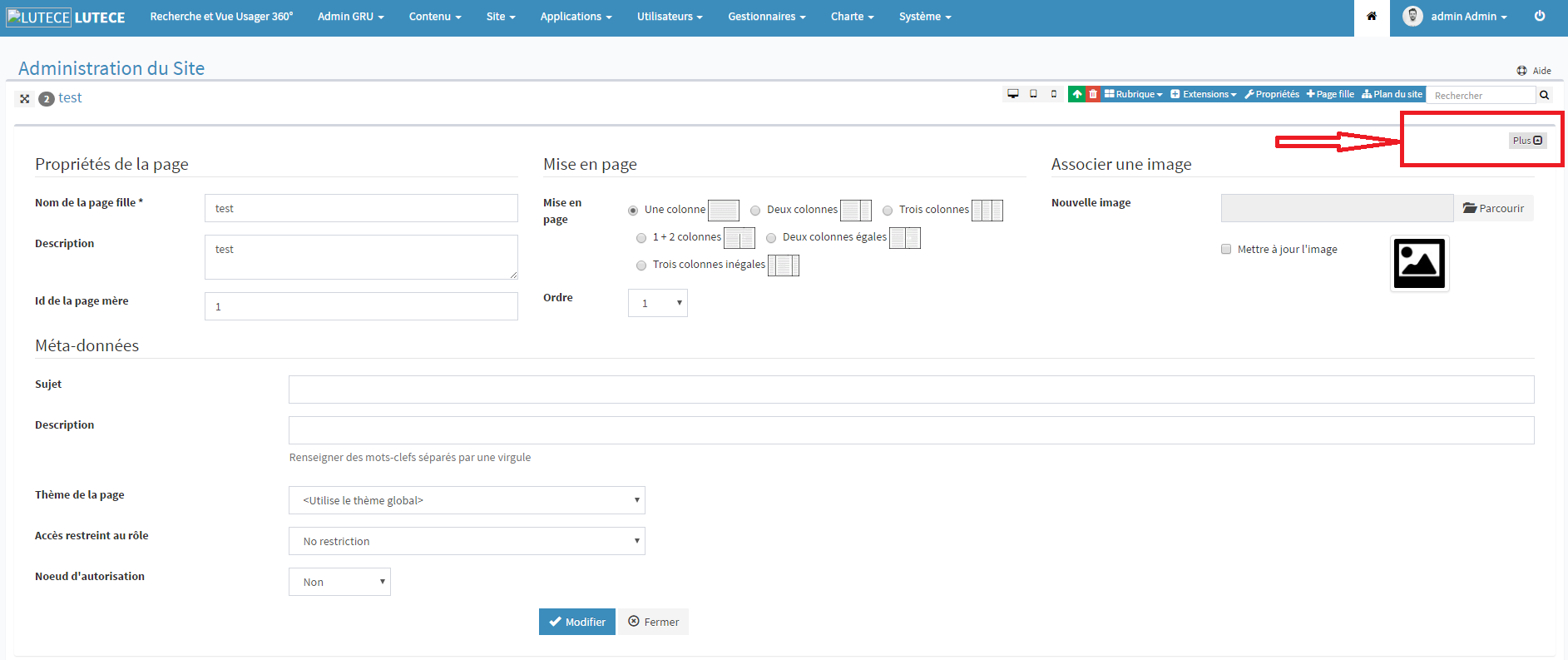Click the red trash delete icon
Image resolution: width=1568 pixels, height=660 pixels.
click(x=1093, y=94)
